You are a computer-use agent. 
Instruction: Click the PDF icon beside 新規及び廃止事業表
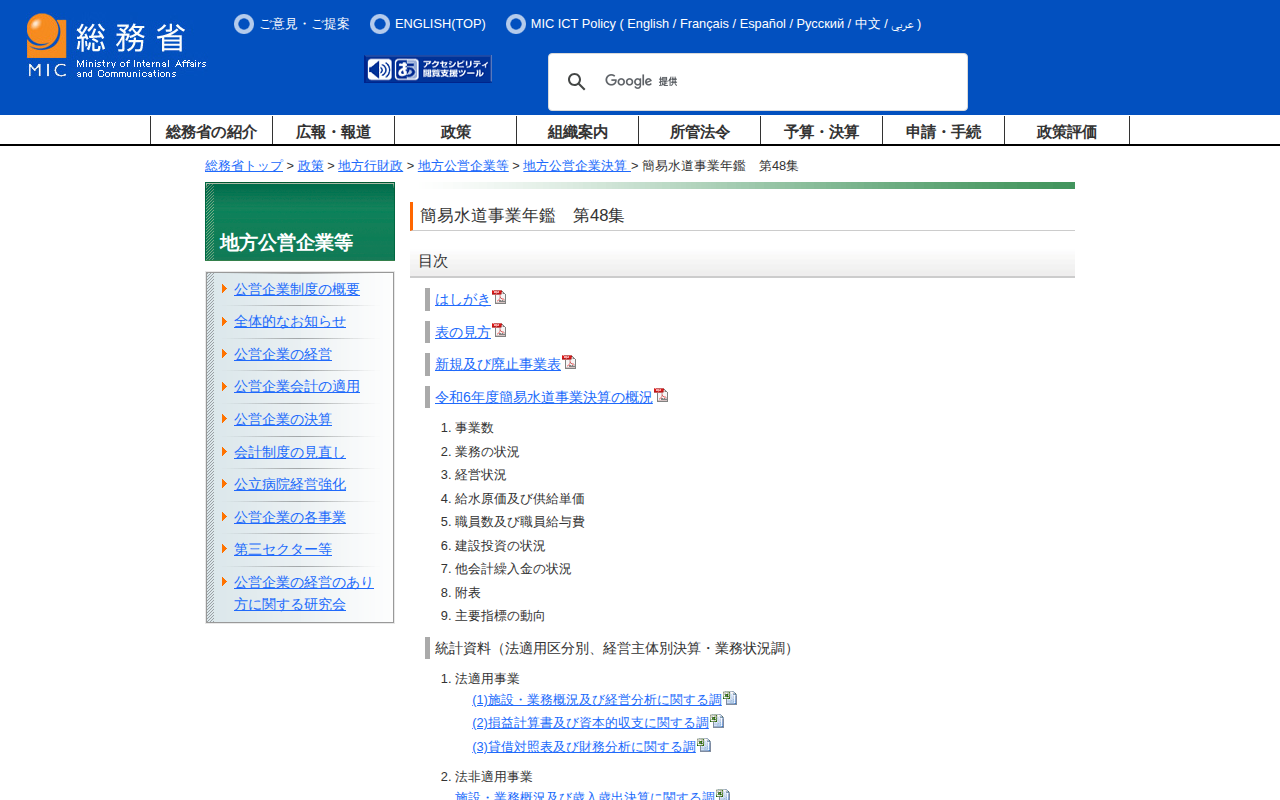(569, 362)
